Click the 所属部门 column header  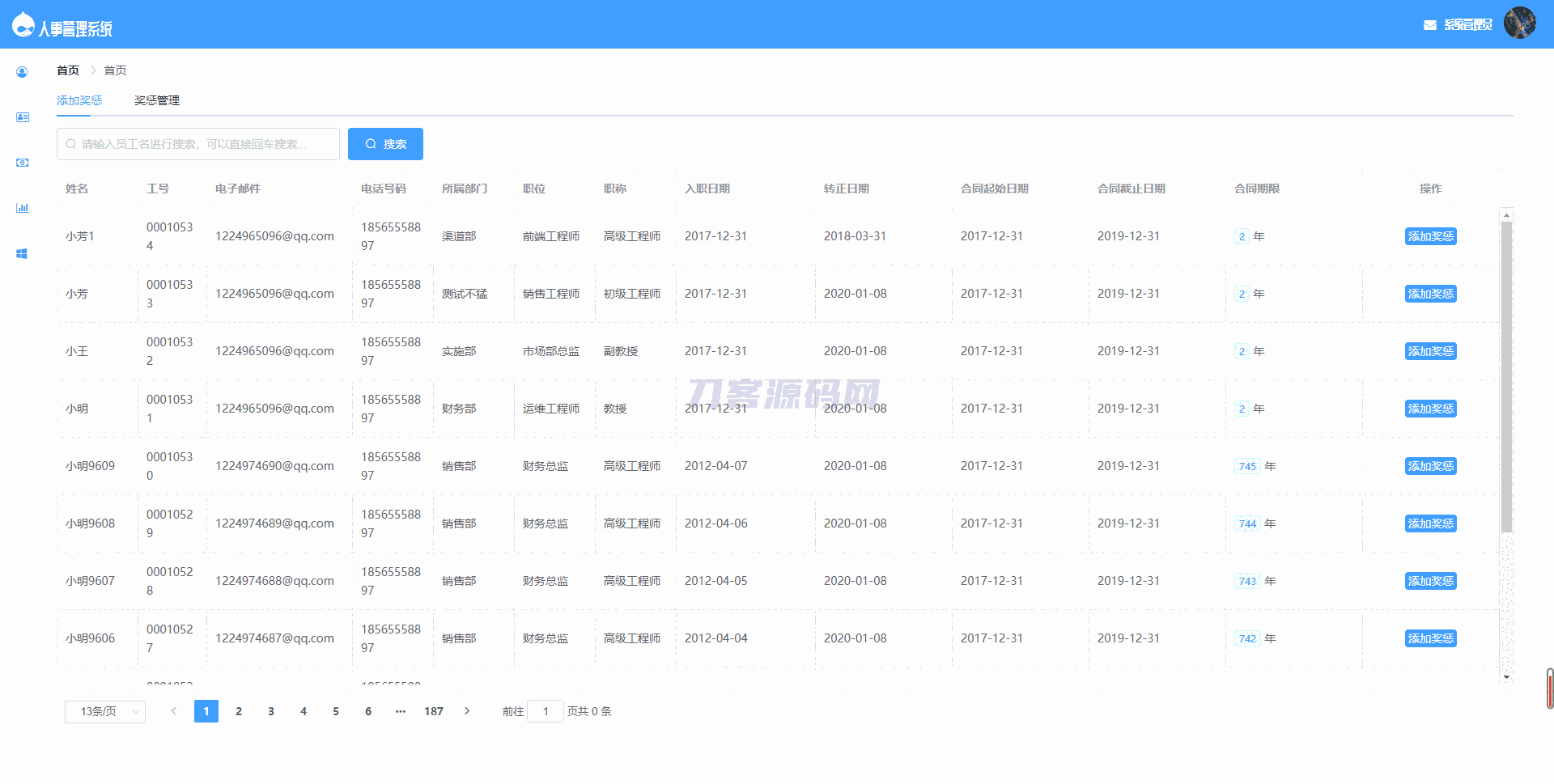465,189
